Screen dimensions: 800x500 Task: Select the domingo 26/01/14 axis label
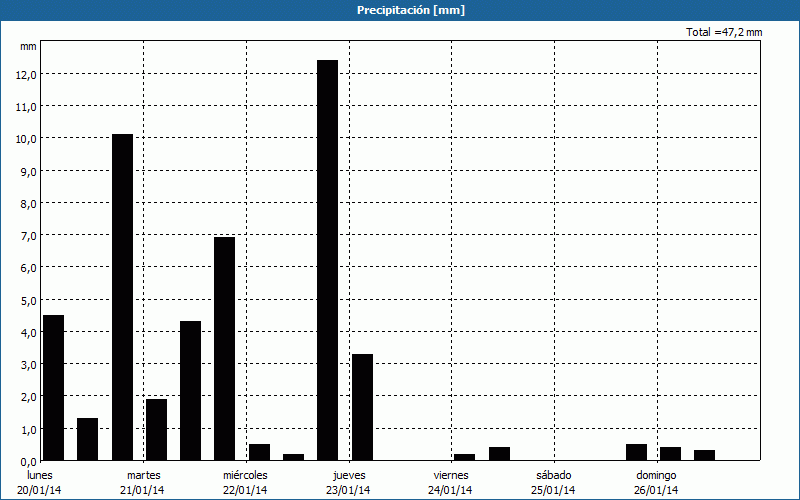pyautogui.click(x=656, y=482)
